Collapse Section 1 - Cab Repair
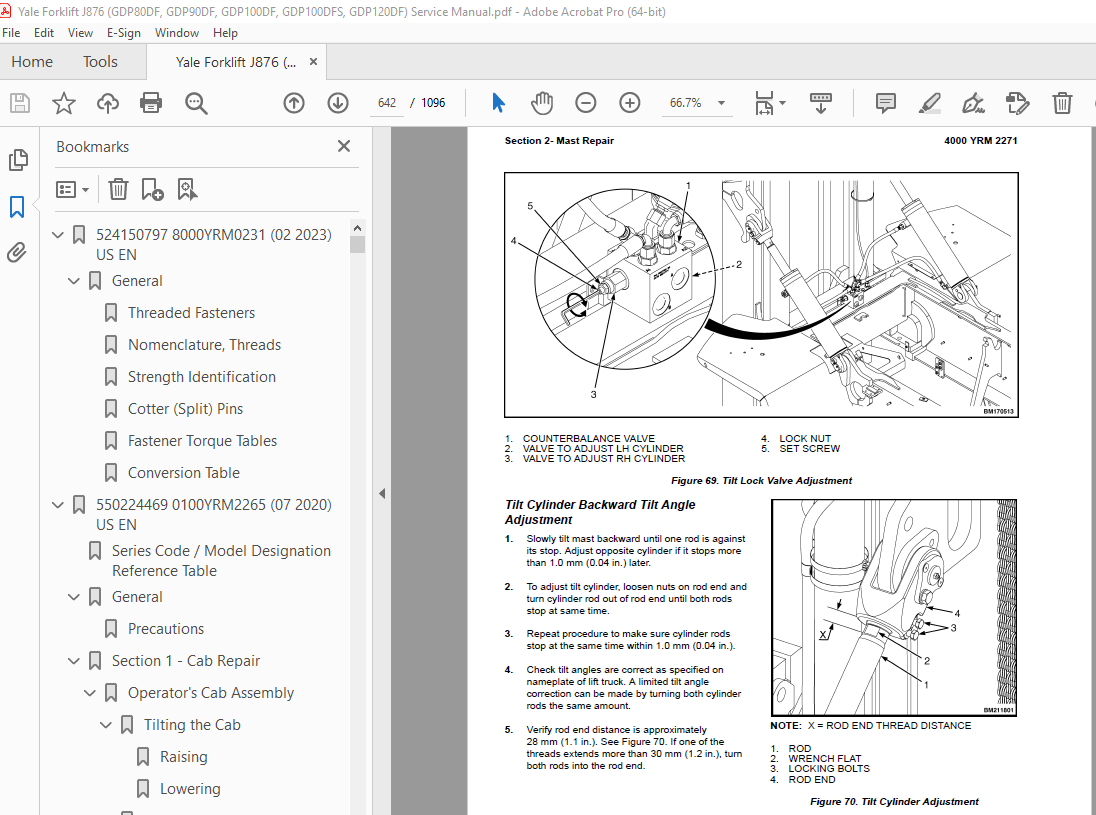 (x=74, y=661)
